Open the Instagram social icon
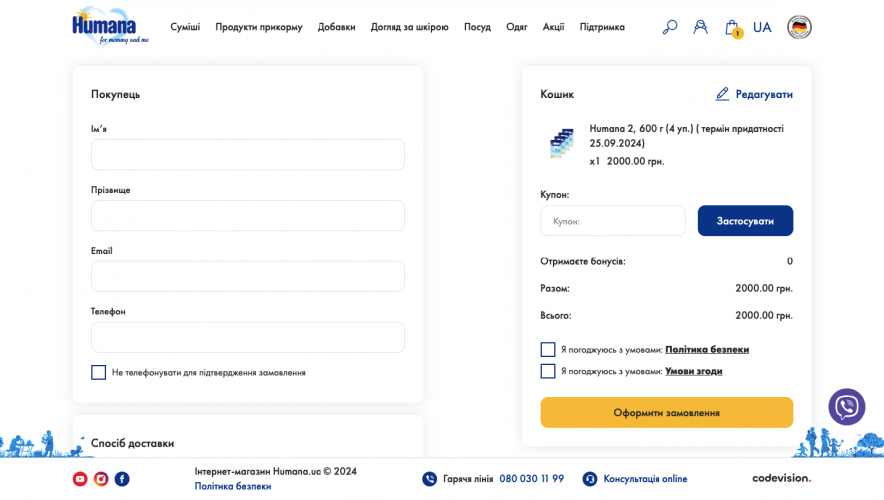Image resolution: width=884 pixels, height=500 pixels. 101,479
